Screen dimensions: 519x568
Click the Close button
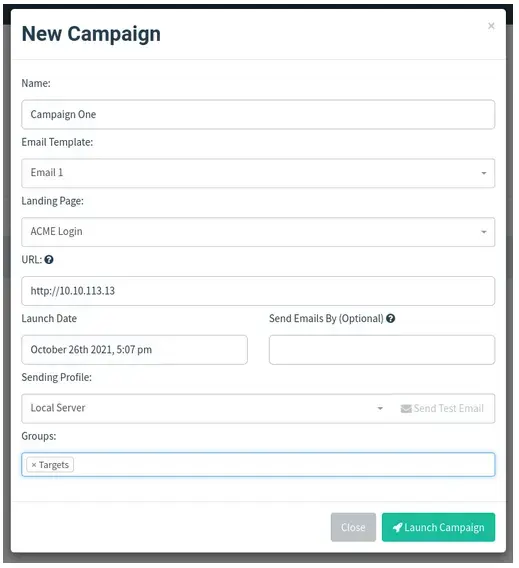(x=353, y=527)
